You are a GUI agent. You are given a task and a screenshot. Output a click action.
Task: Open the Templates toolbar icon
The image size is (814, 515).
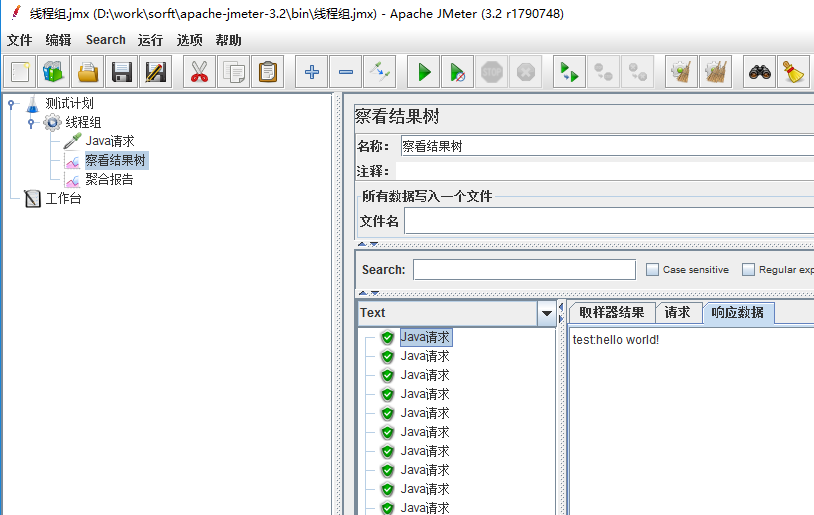tap(53, 72)
